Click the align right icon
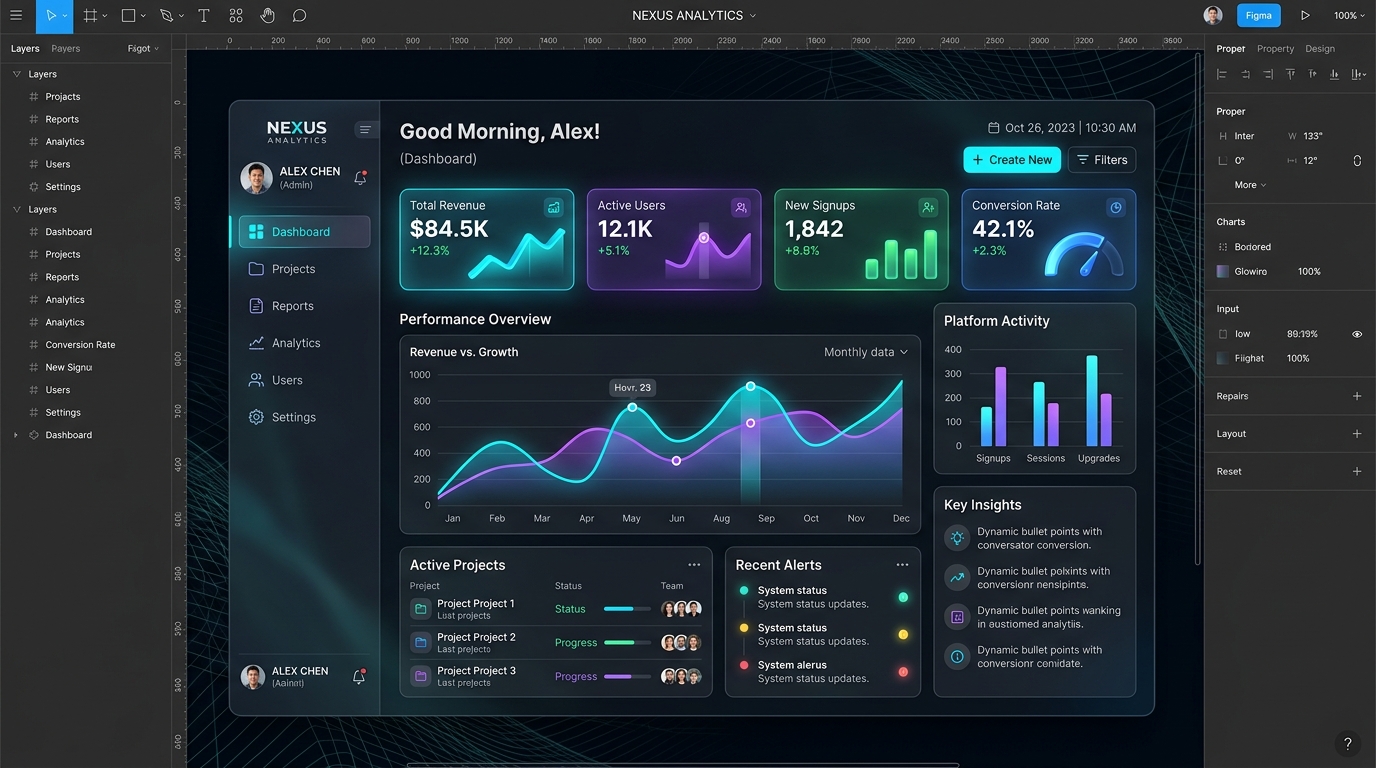The height and width of the screenshot is (768, 1376). 1268,74
